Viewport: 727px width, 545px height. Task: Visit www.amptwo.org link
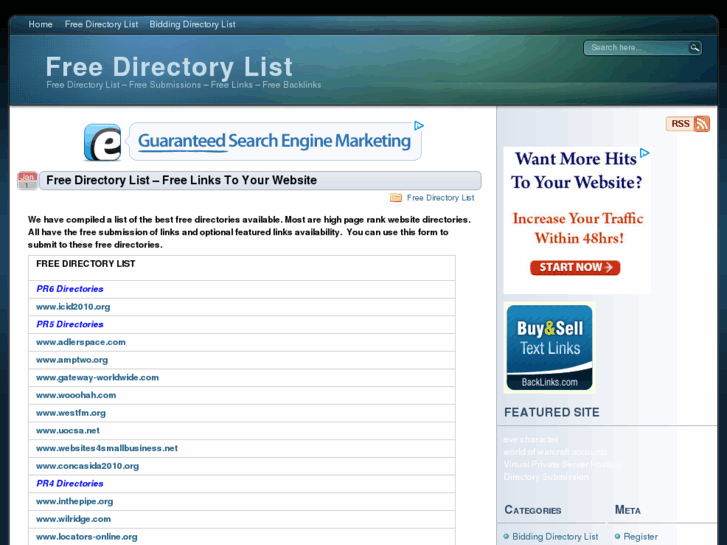[72, 359]
